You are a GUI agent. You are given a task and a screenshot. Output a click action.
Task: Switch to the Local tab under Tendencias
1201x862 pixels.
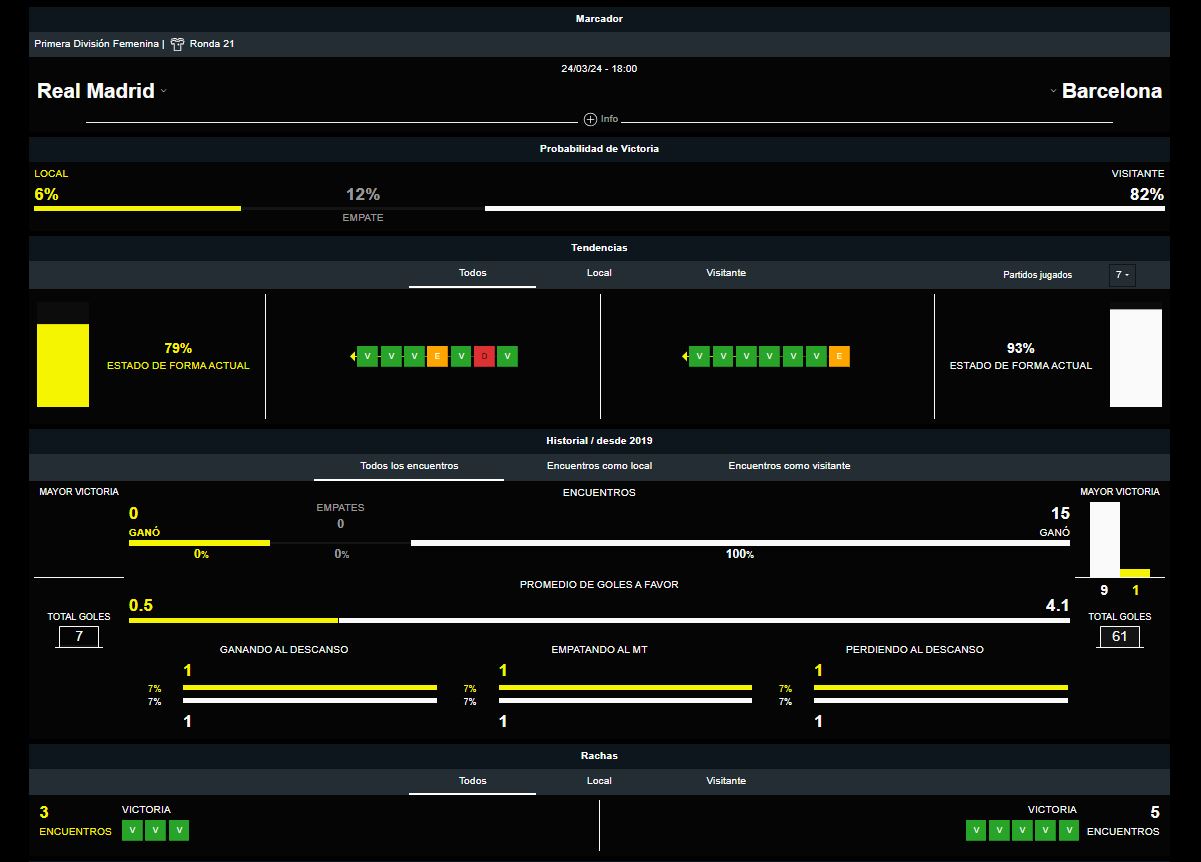click(599, 273)
